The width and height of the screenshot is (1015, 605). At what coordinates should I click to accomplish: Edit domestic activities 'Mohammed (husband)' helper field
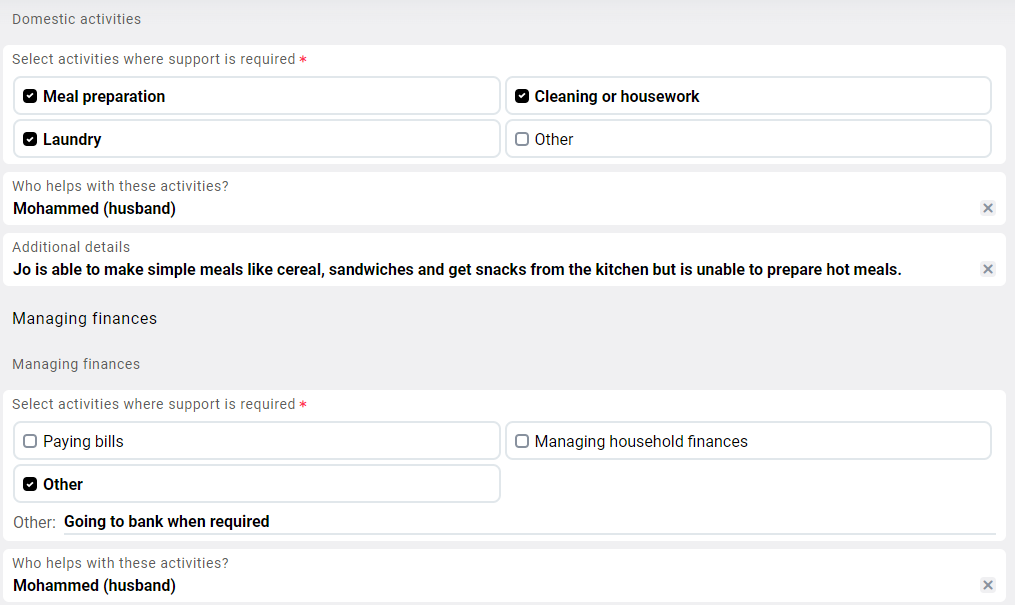tap(95, 208)
